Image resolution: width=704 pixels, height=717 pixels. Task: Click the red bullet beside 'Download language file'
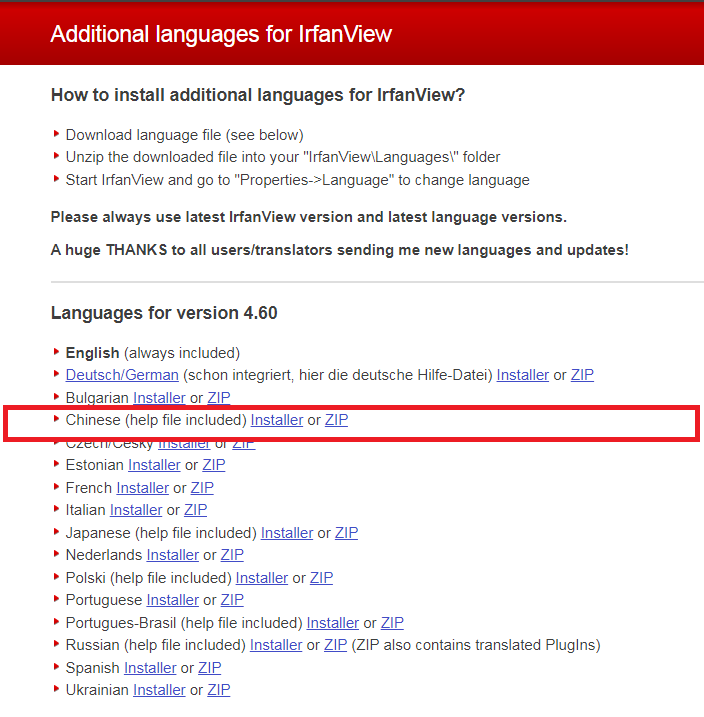tap(56, 134)
